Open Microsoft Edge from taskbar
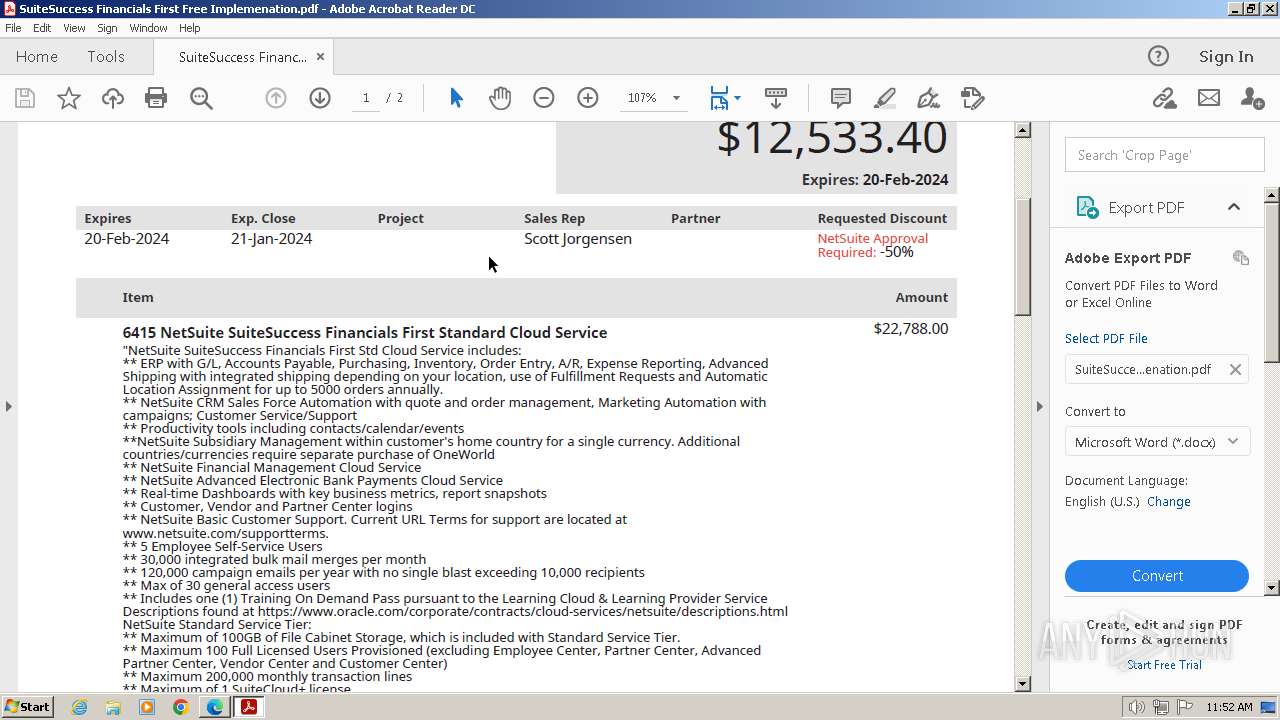Screen dimensions: 1280x720 point(214,707)
